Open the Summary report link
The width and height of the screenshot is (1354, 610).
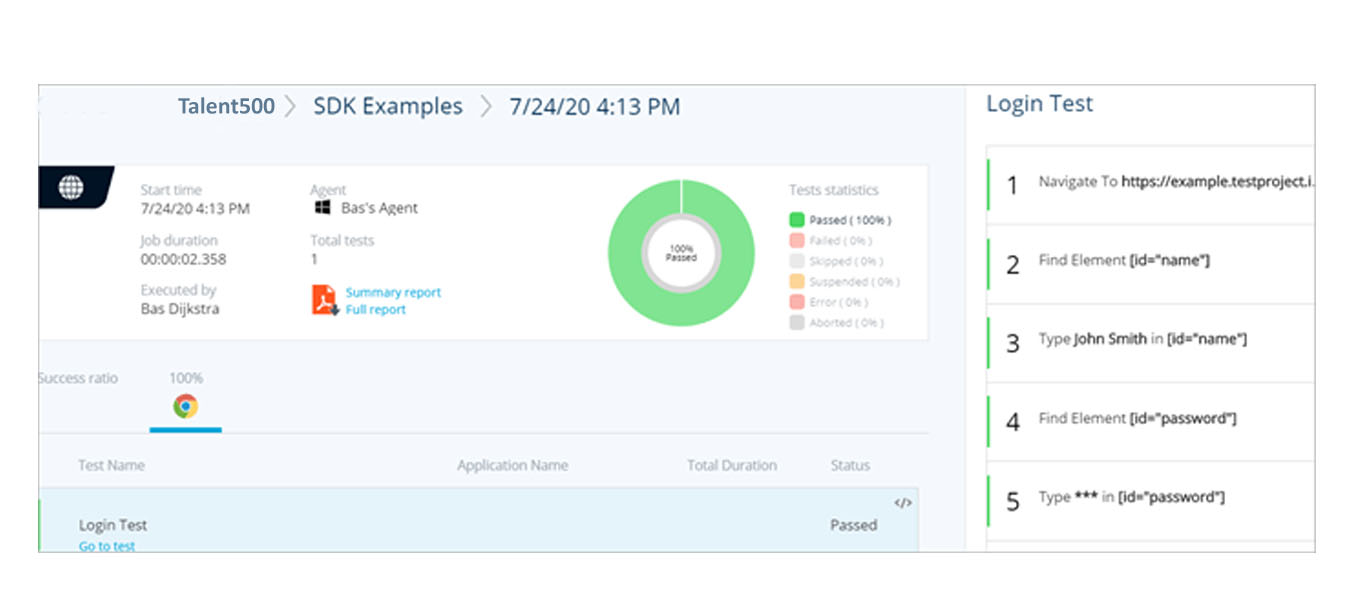(393, 293)
